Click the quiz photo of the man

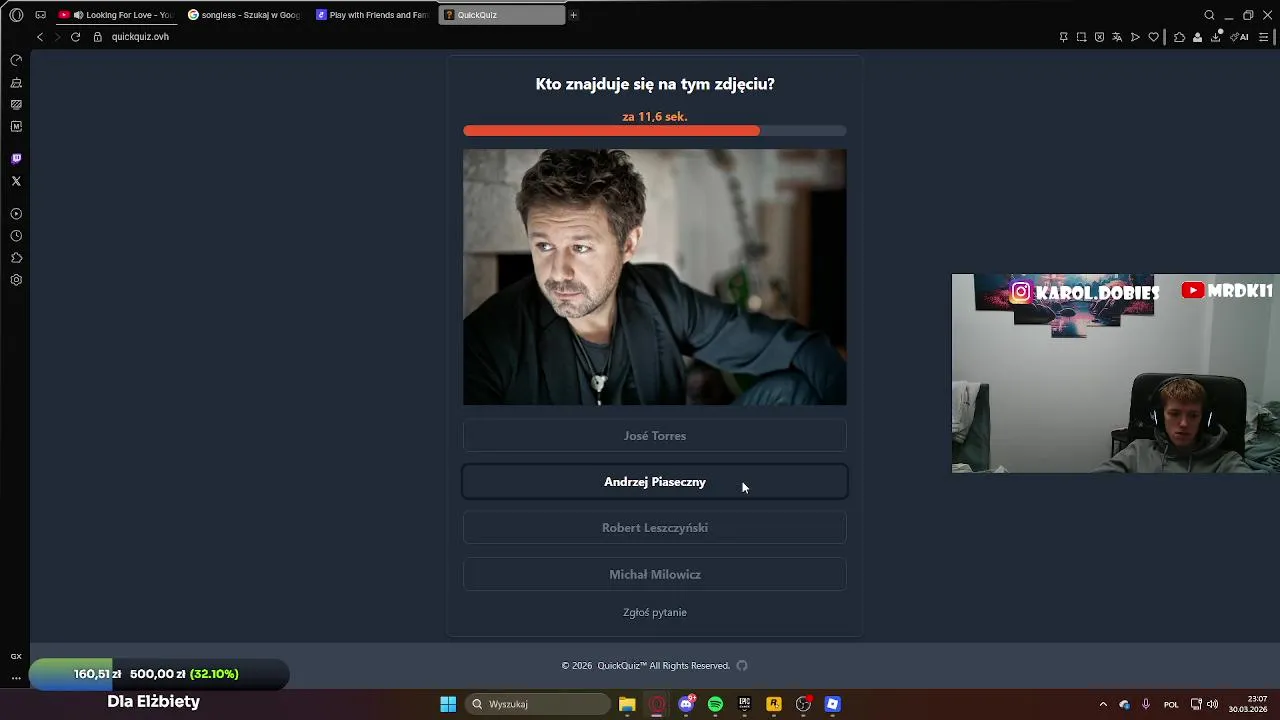[654, 277]
